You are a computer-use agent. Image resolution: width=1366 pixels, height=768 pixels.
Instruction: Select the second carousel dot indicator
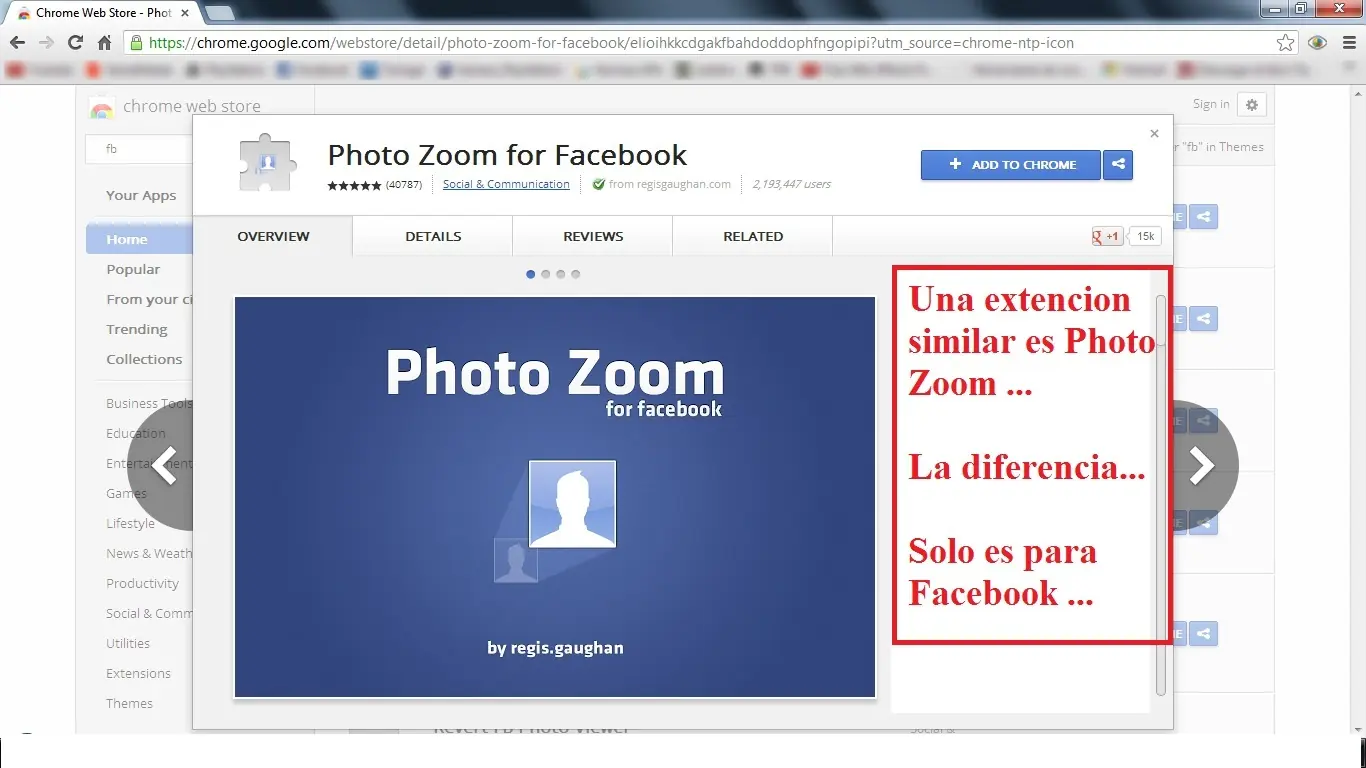point(545,274)
